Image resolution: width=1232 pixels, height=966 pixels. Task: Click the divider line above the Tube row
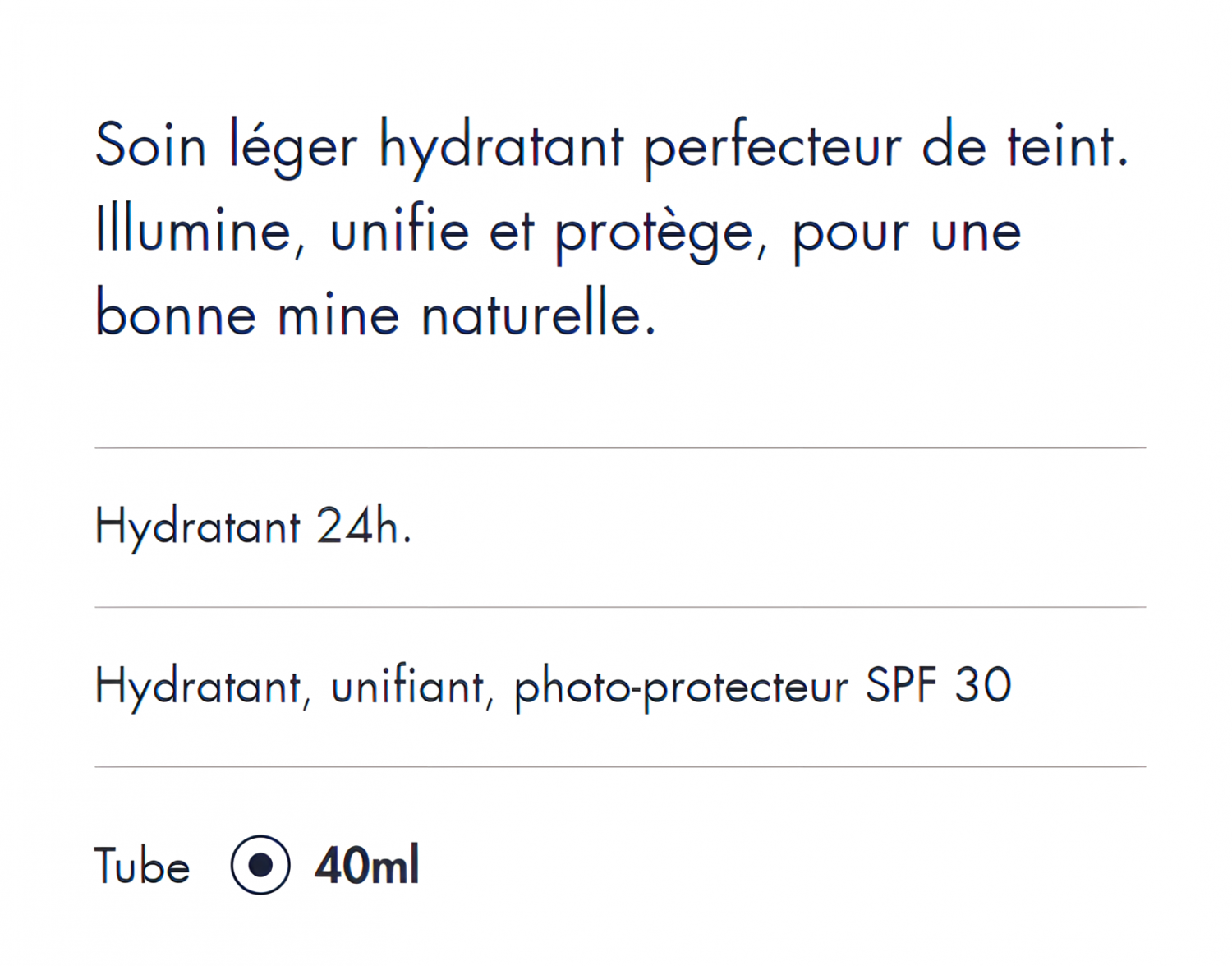pyautogui.click(x=620, y=767)
